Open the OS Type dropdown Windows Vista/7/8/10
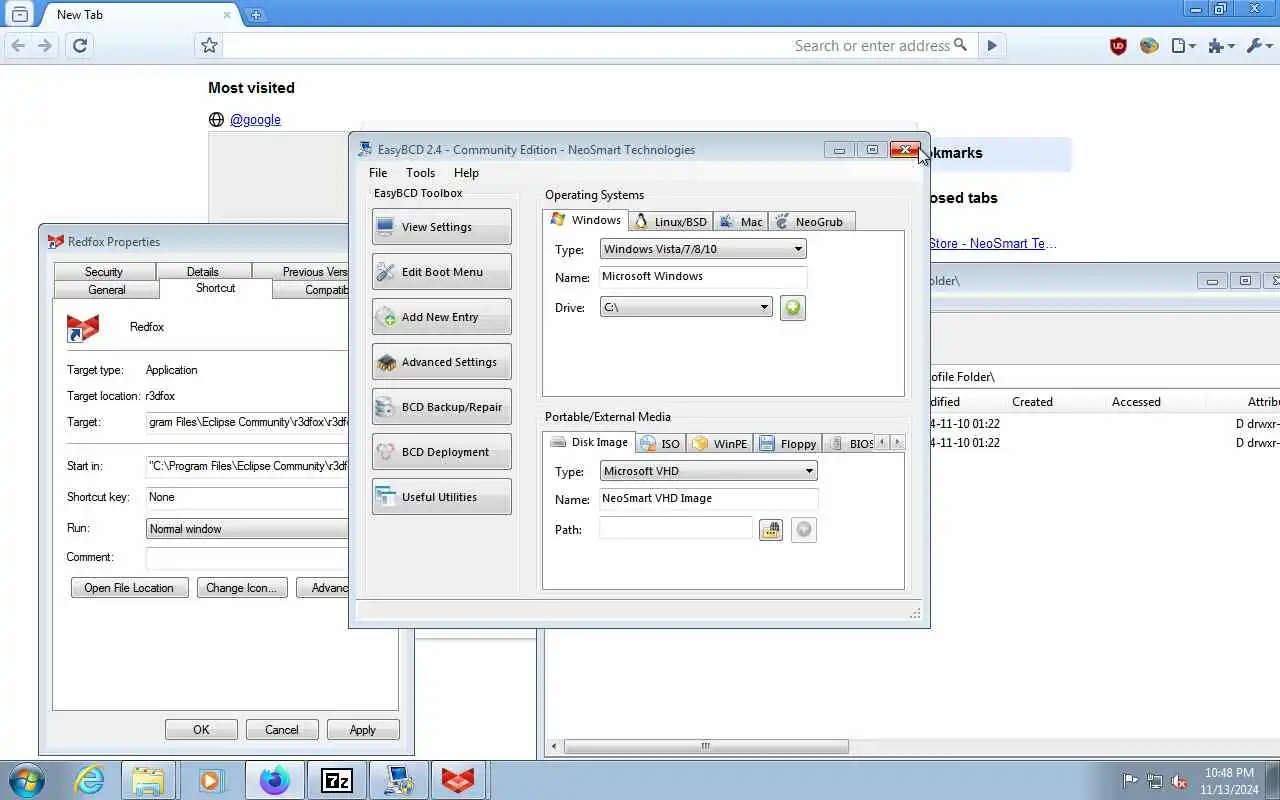This screenshot has height=800, width=1280. [x=703, y=249]
